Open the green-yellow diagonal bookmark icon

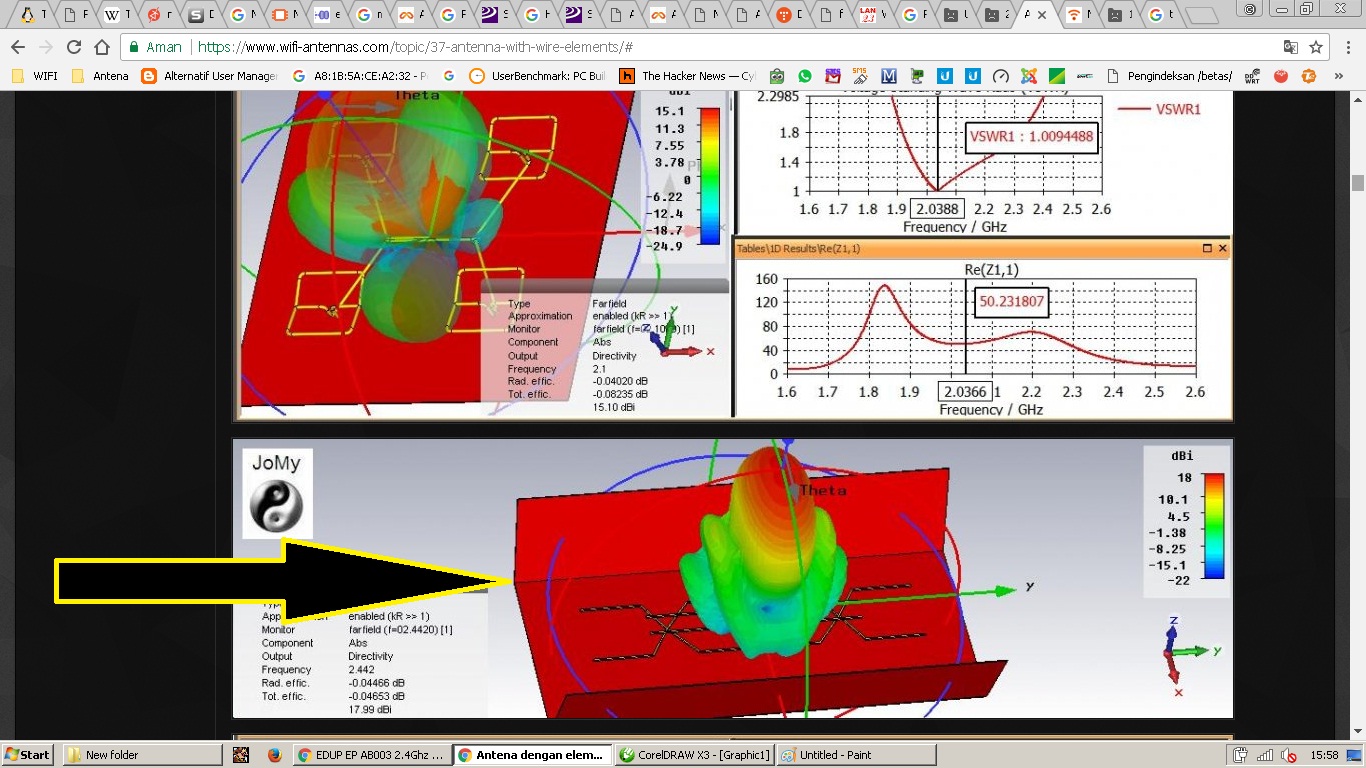(1056, 76)
